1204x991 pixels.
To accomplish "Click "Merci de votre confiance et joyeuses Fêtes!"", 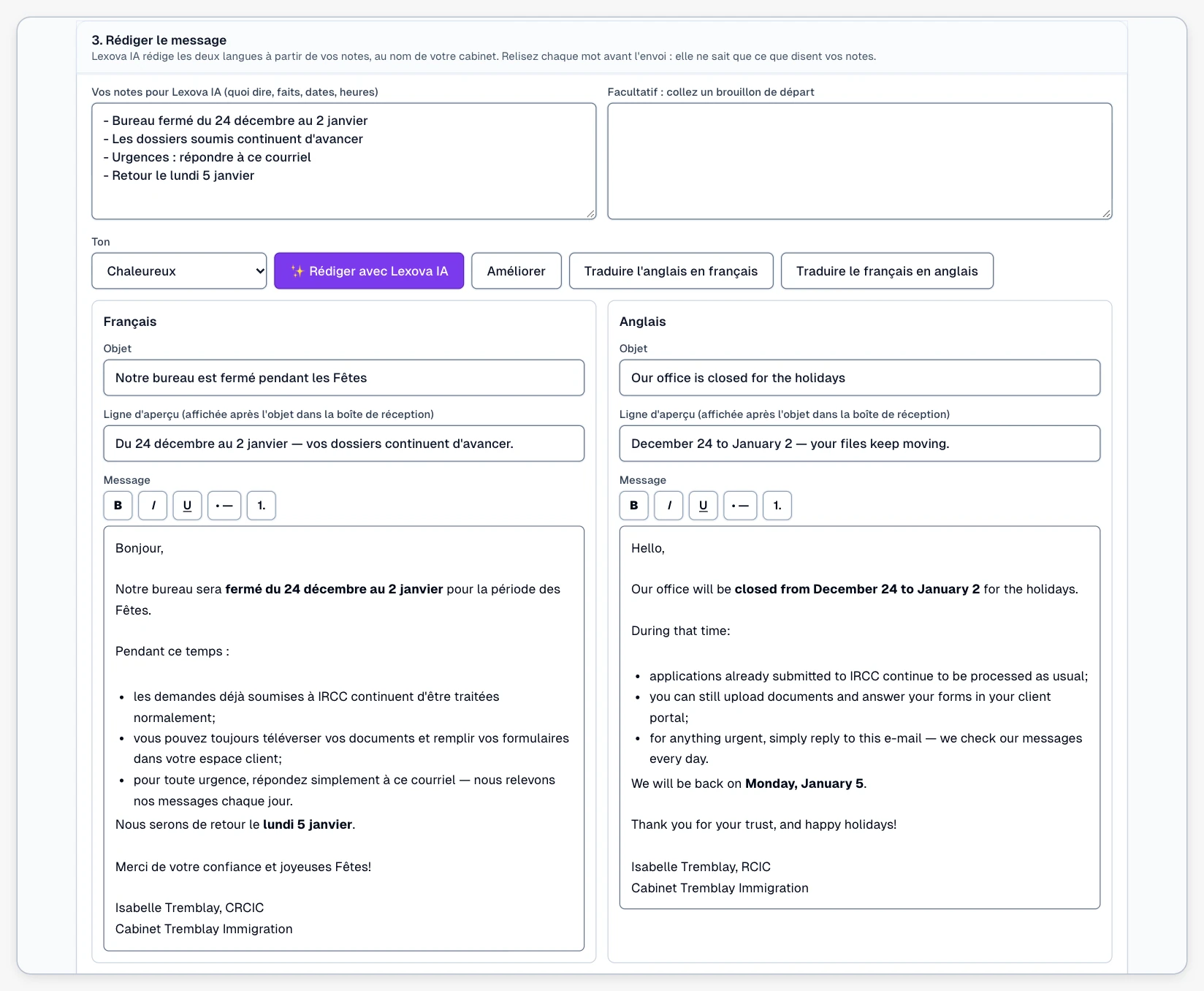I will [243, 867].
